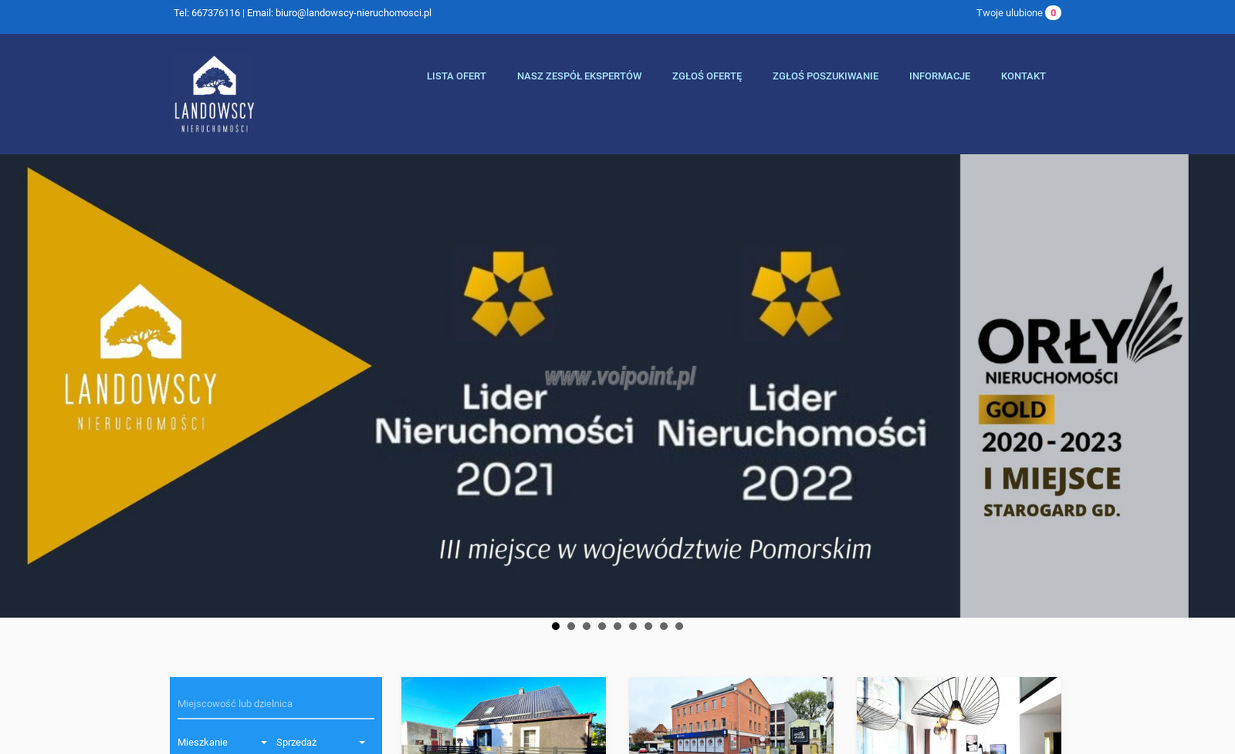Click the phone number 667376116
The width and height of the screenshot is (1235, 754).
[215, 13]
